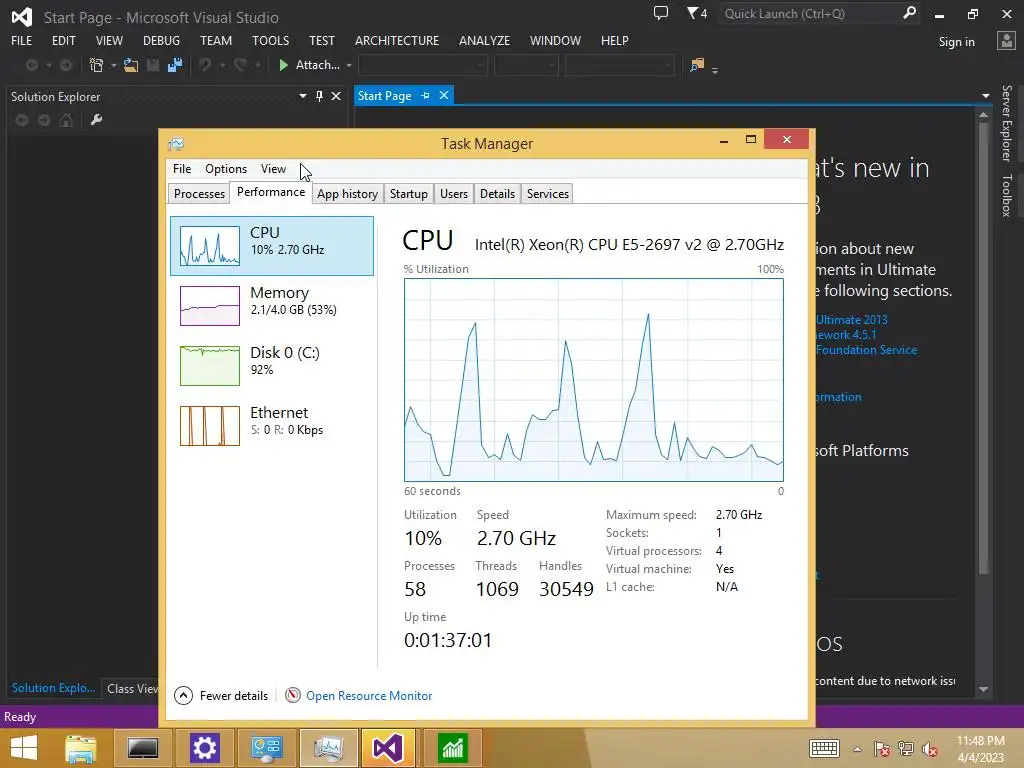Click the Find in Files toolbar icon

point(697,65)
